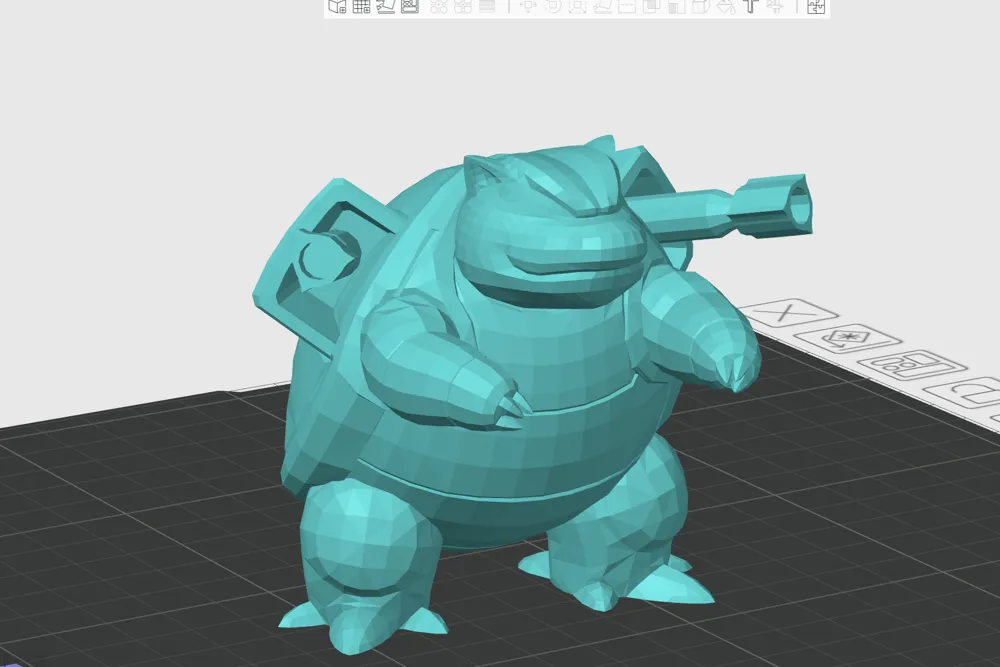Click the Split to parts icon
Screen dimensions: 1000x667
[x=463, y=6]
